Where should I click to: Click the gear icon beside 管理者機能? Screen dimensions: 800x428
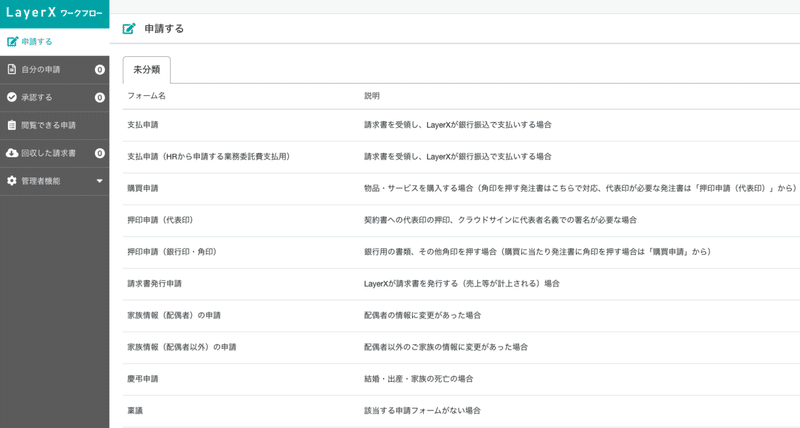pos(12,181)
